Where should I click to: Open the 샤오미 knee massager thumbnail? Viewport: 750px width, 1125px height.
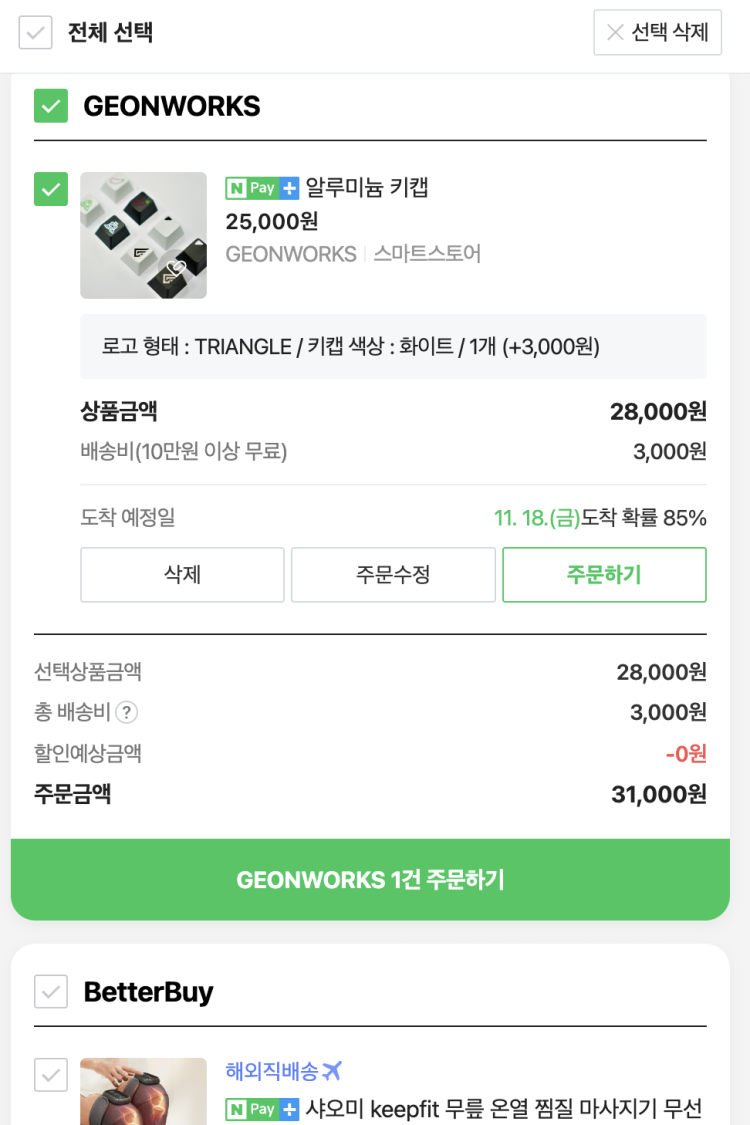pos(143,1092)
